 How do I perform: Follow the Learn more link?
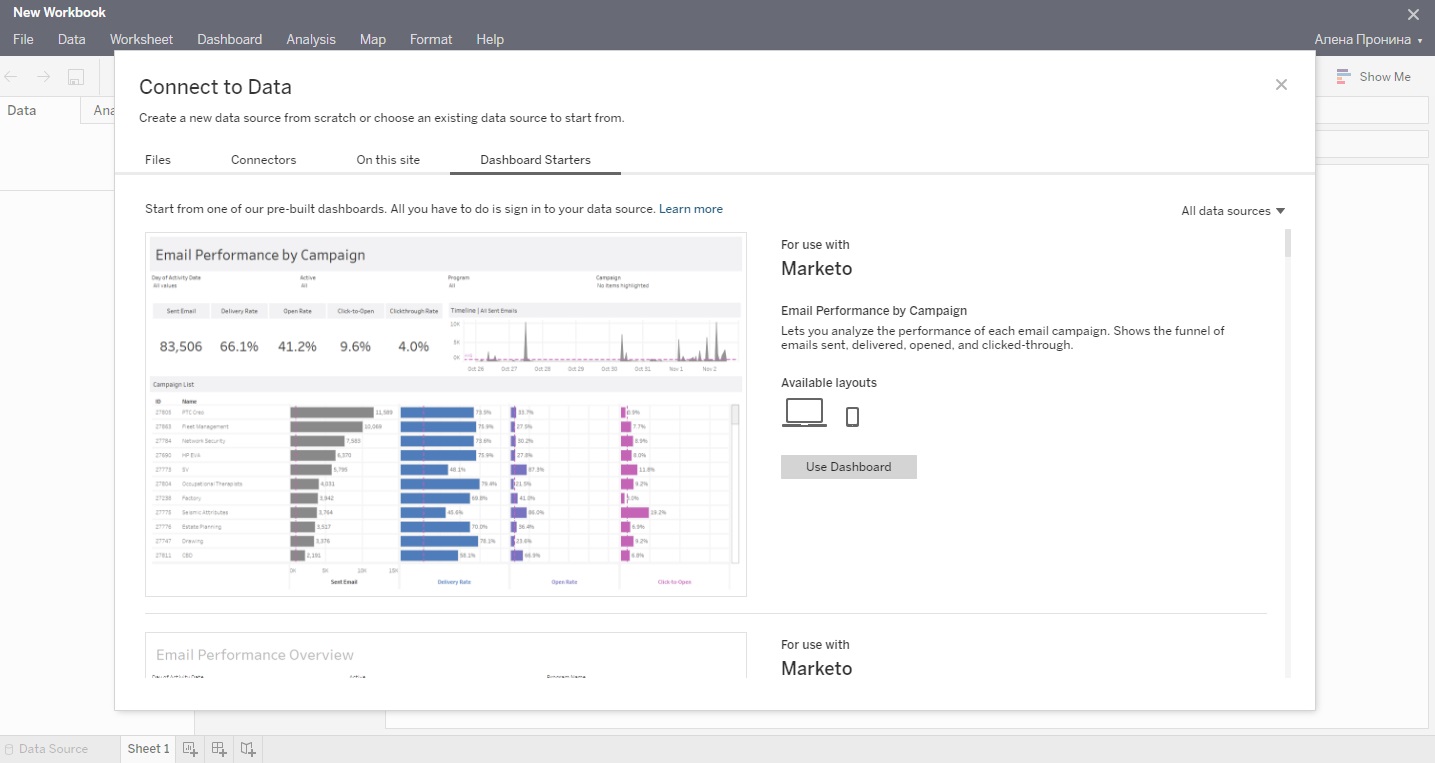(x=690, y=209)
